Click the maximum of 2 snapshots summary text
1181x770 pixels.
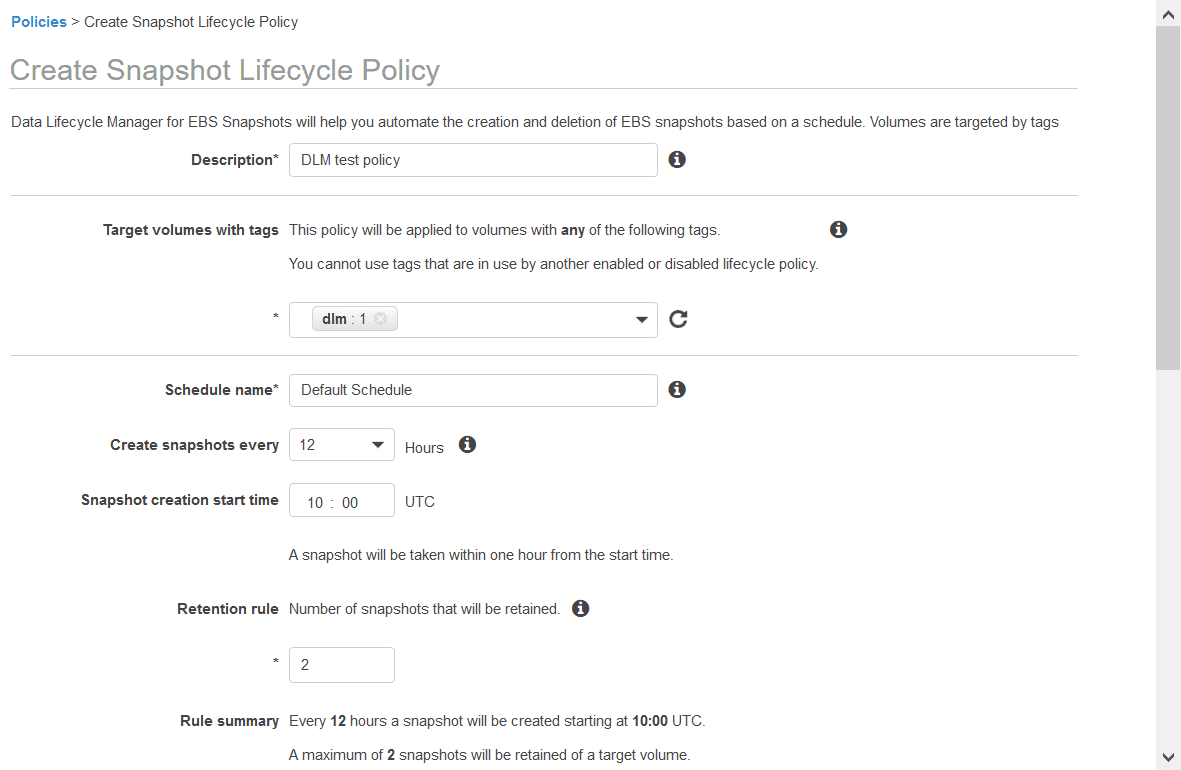tap(490, 755)
